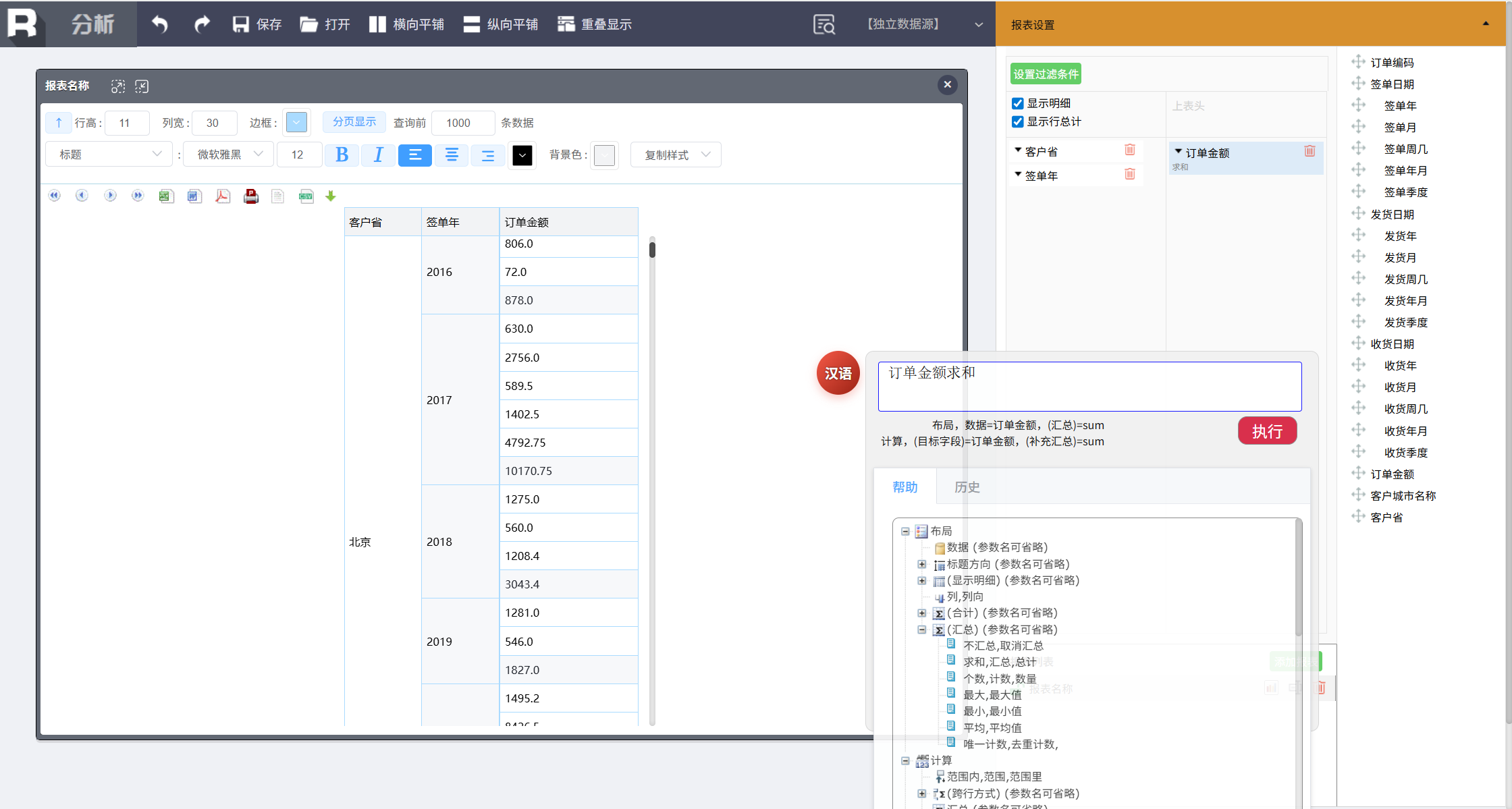Image resolution: width=1512 pixels, height=809 pixels.
Task: Export report as PDF
Action: coord(223,196)
